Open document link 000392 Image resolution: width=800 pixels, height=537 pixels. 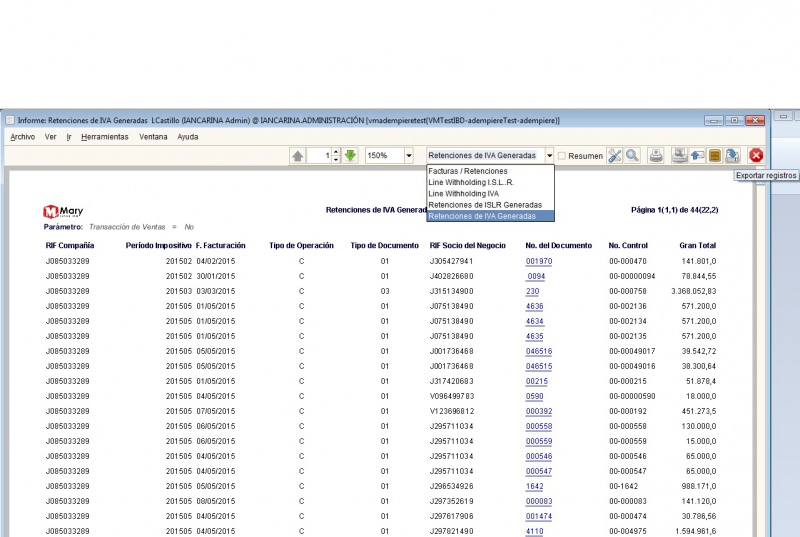(x=539, y=411)
